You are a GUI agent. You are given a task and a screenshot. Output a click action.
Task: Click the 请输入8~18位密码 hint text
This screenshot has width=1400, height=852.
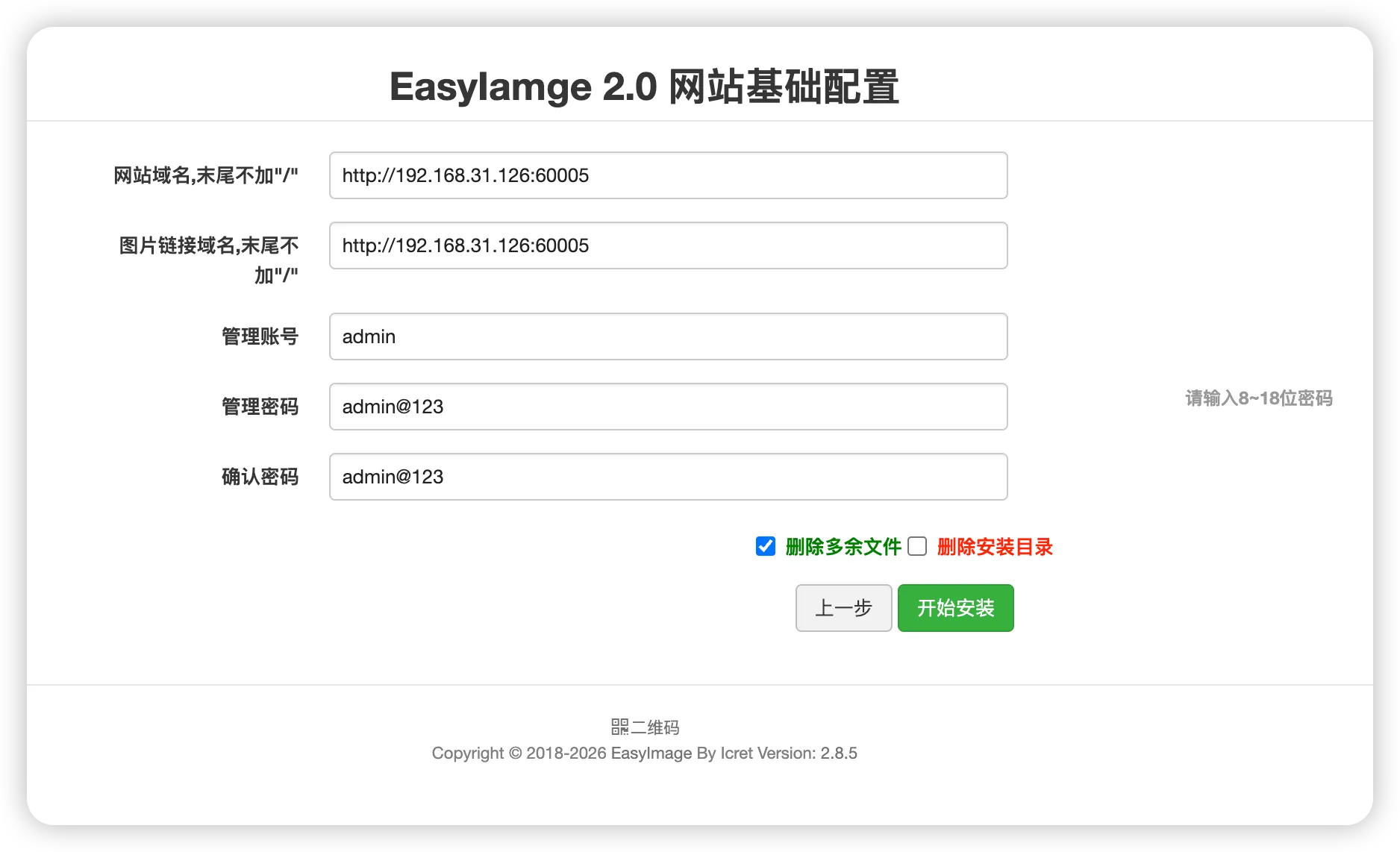(x=1258, y=398)
